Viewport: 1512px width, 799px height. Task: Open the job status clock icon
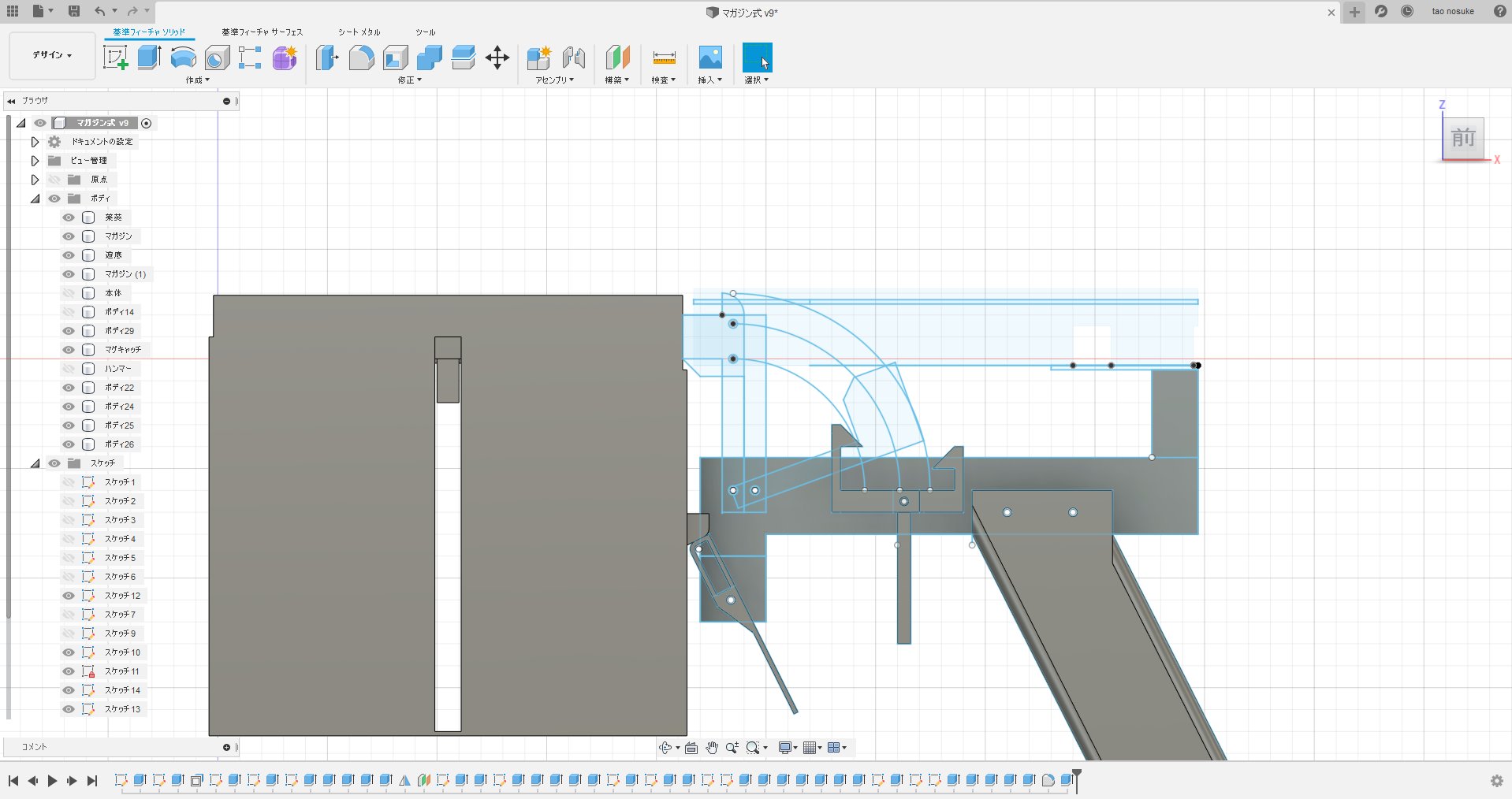point(1407,11)
